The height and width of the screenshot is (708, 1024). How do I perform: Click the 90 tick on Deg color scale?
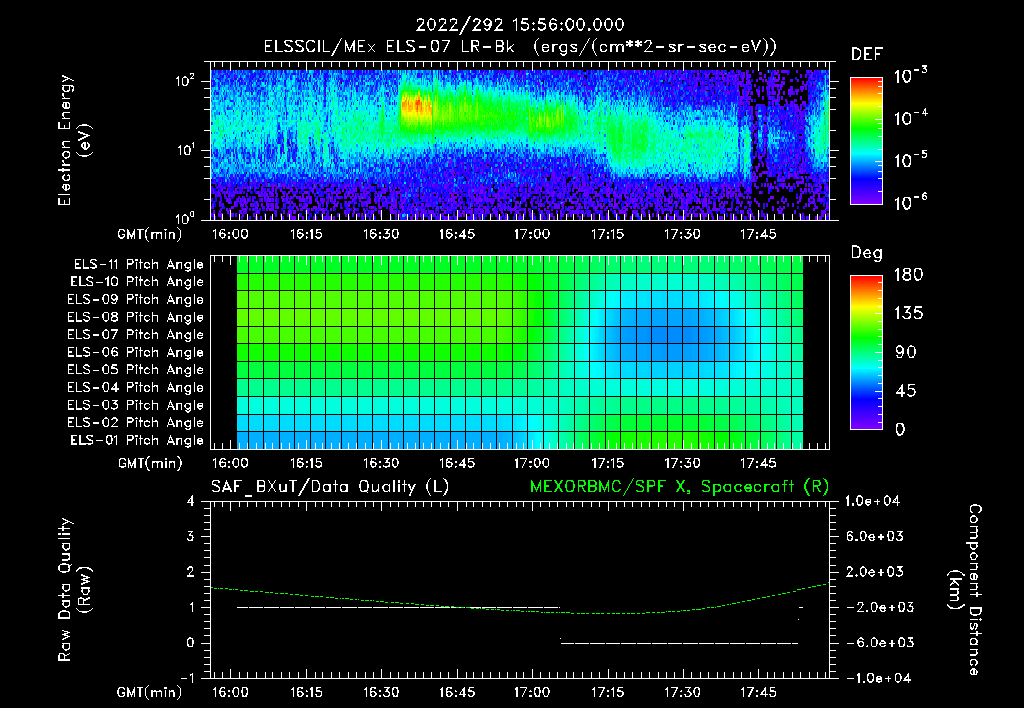tap(906, 352)
